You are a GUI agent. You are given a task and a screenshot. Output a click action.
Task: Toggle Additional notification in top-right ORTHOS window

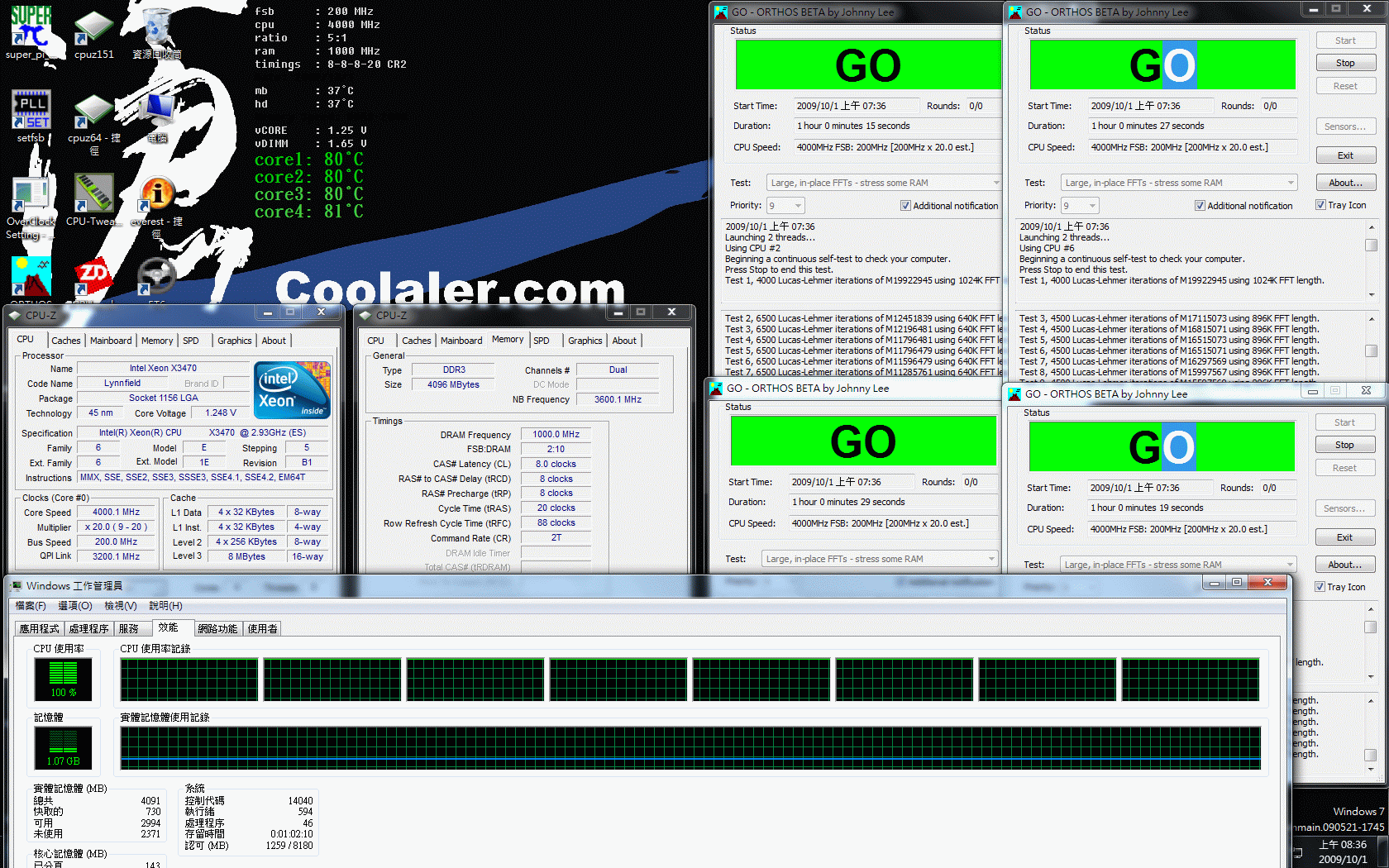1200,206
